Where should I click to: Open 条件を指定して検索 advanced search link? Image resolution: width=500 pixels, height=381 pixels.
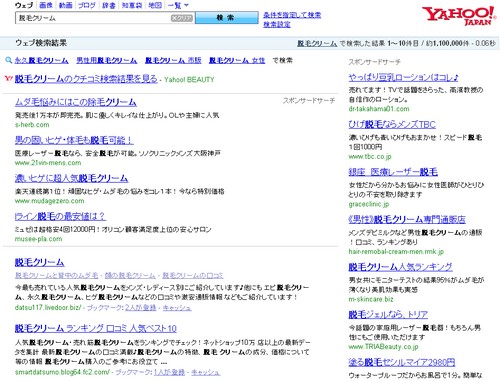pyautogui.click(x=292, y=15)
